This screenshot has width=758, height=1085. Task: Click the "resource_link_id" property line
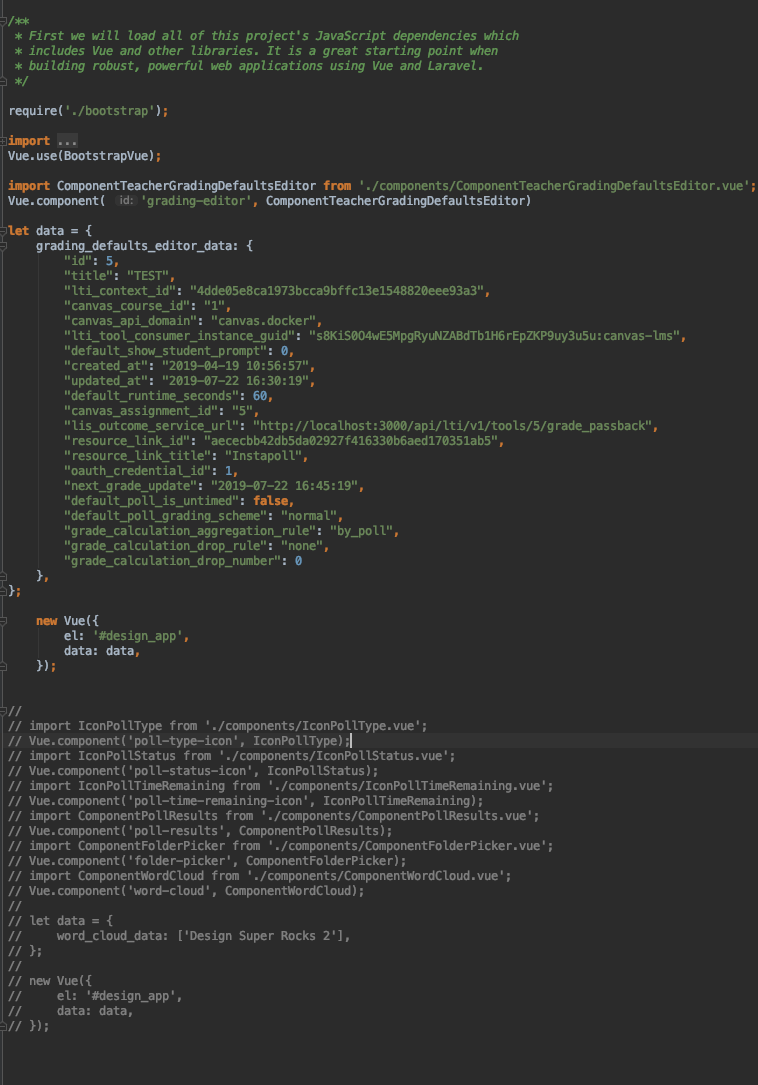point(284,441)
